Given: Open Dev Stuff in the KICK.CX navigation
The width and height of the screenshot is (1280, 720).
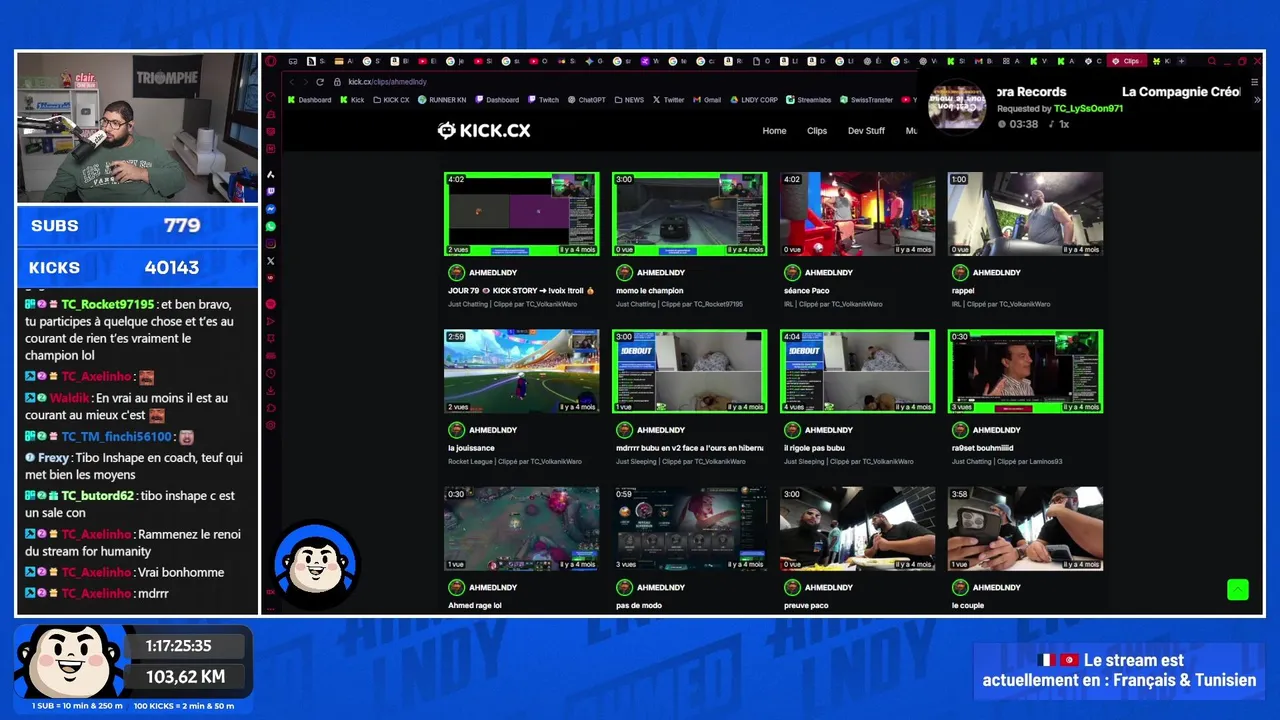Looking at the screenshot, I should point(866,131).
